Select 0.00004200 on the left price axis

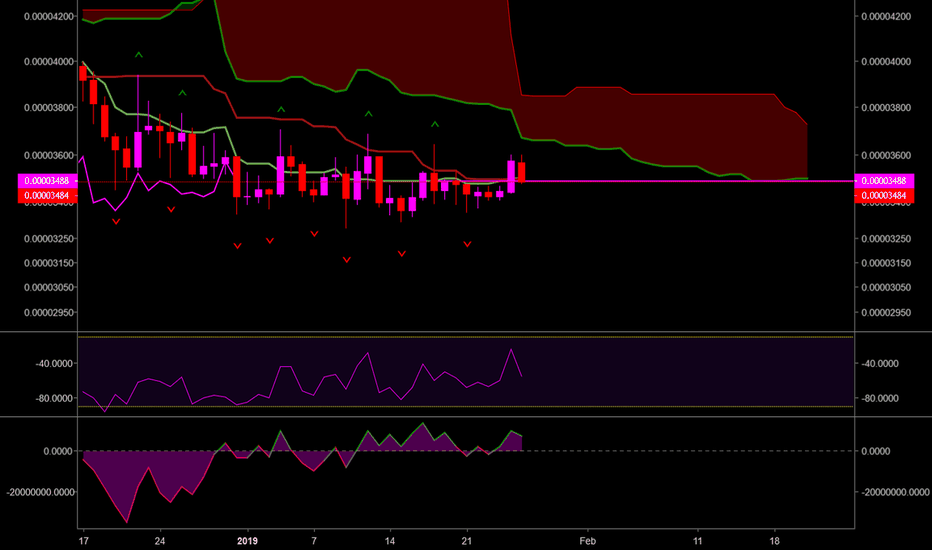pyautogui.click(x=49, y=17)
